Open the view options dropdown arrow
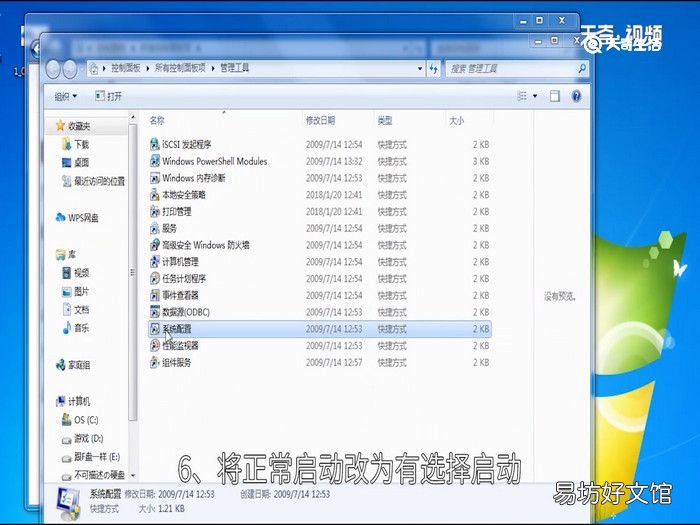 pos(535,96)
